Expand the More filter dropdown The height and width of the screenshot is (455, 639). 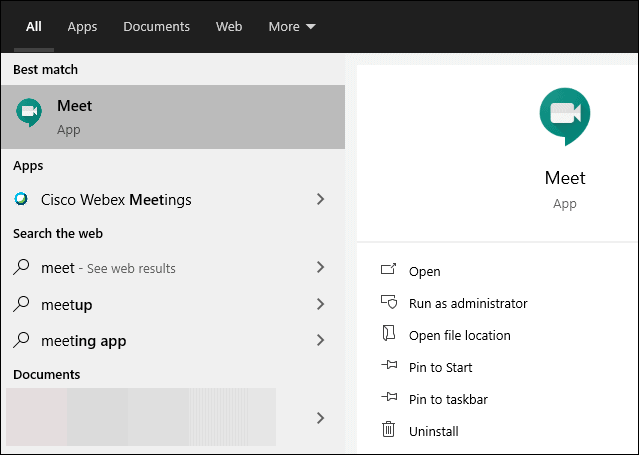pos(292,27)
